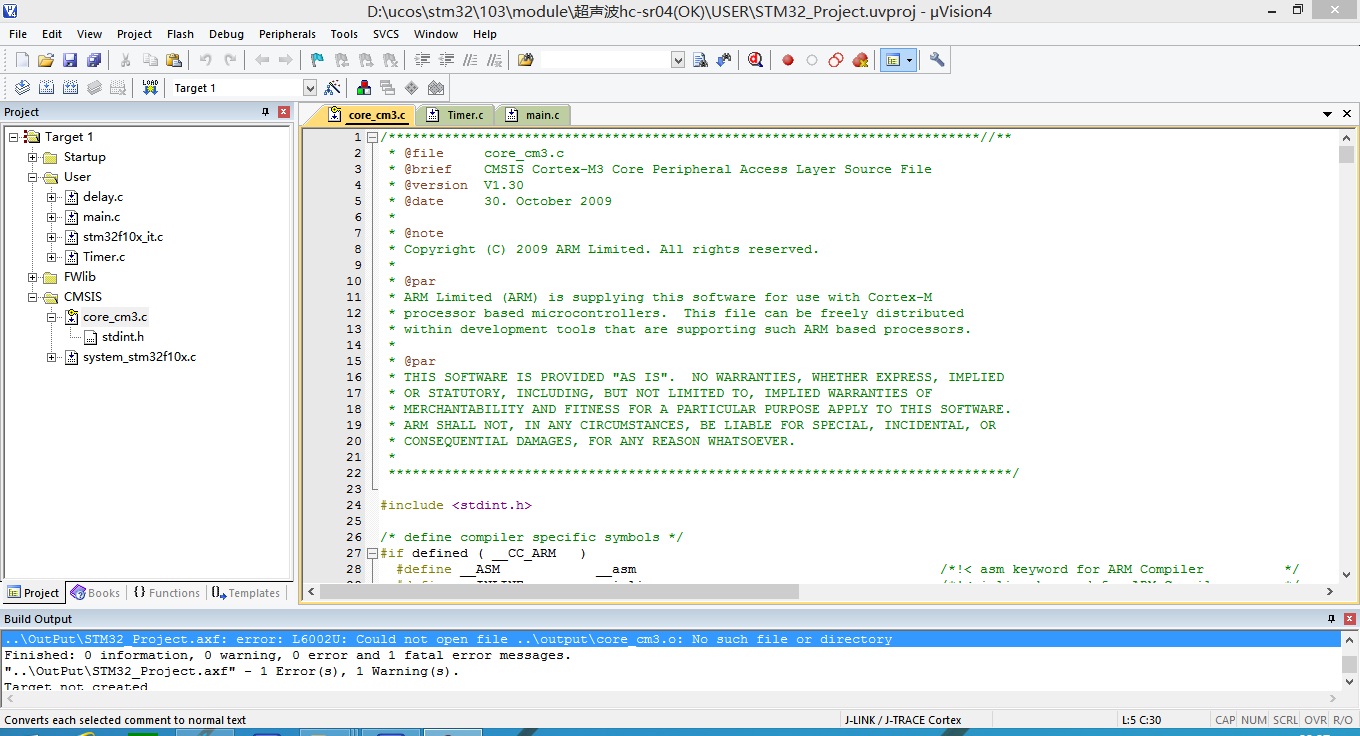1360x736 pixels.
Task: Select the Target 1 root node
Action: point(69,137)
